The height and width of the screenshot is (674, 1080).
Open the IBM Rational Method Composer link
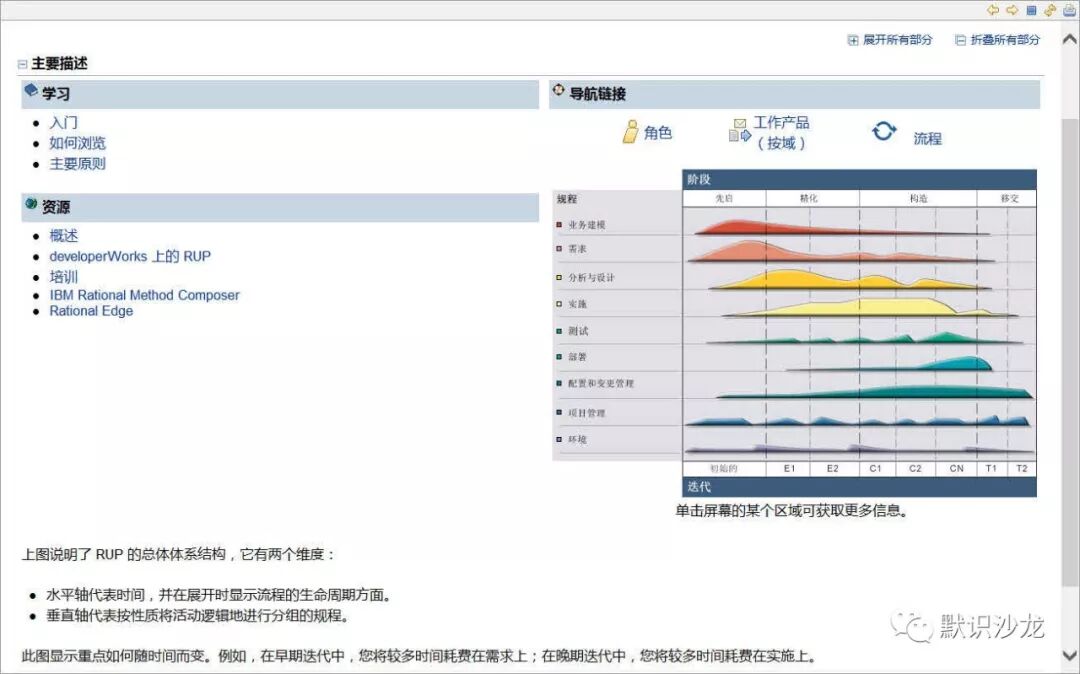(x=144, y=294)
